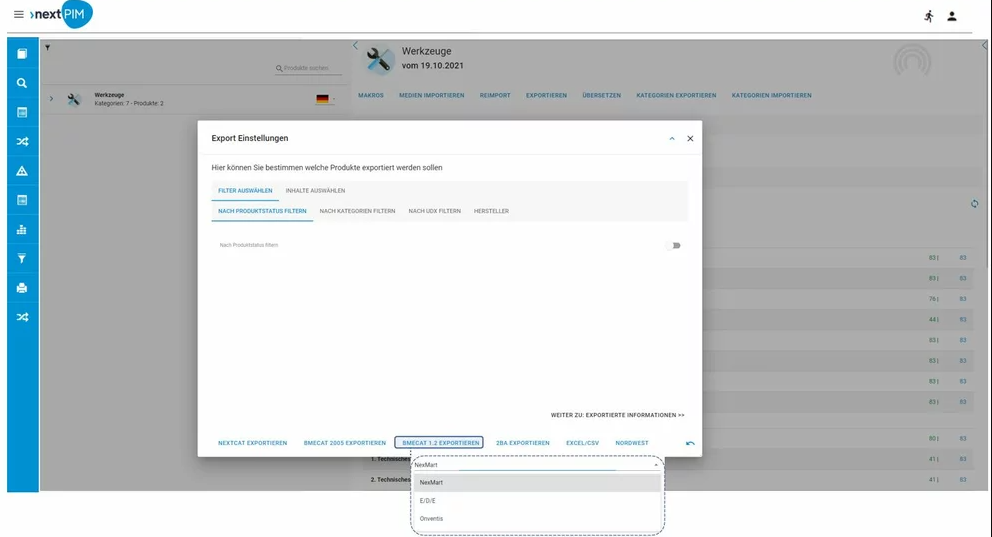Open the Nach Kategorien filtern tab
Screen dimensions: 992x537
[357, 211]
